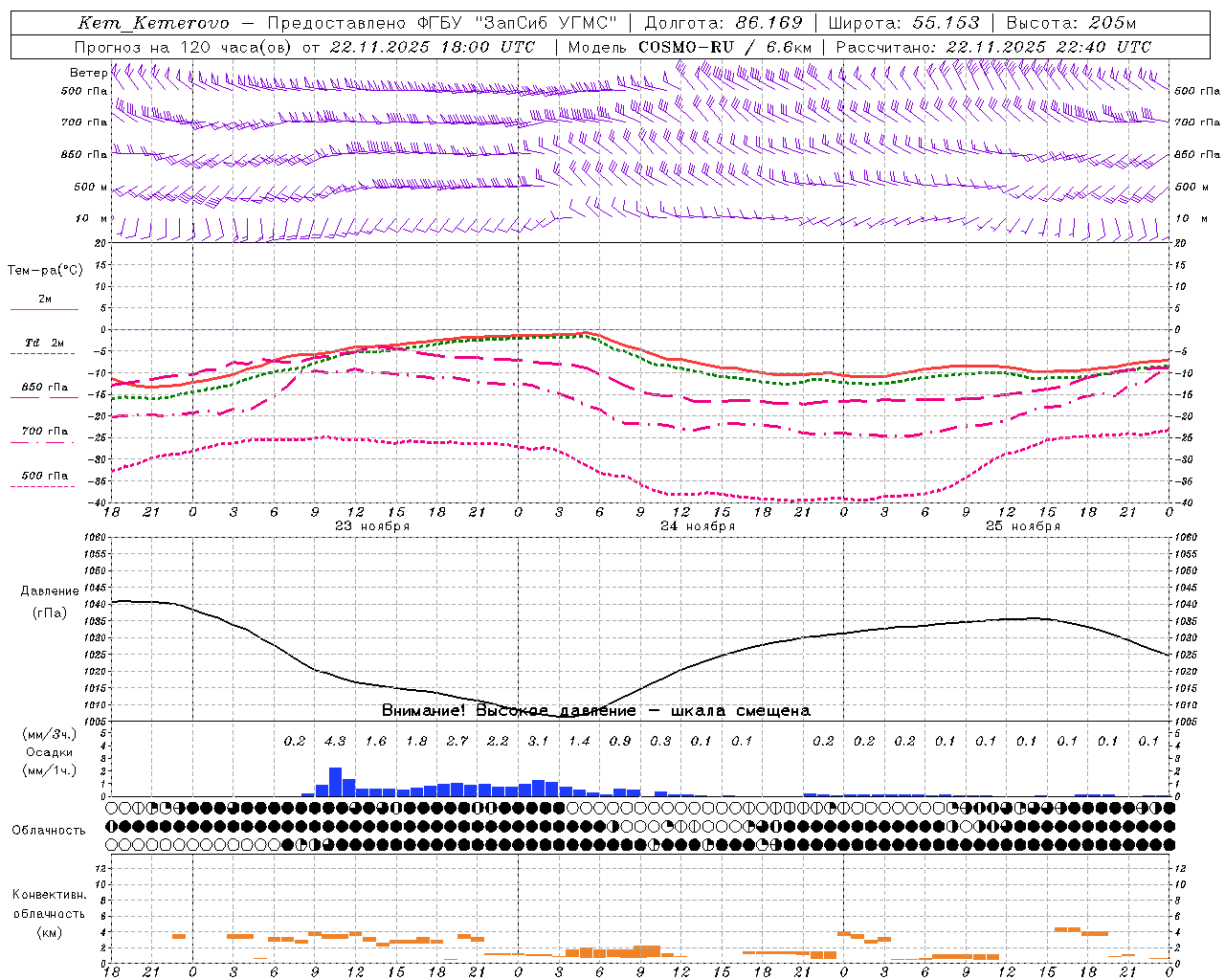Click the '24 ноября' date label
Screen dimensions: 1225x980
[698, 526]
